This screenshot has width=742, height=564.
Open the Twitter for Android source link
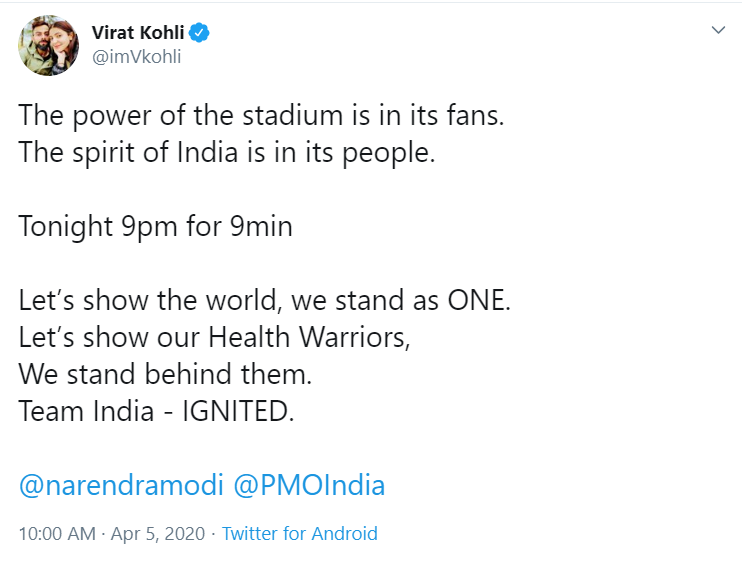click(299, 534)
